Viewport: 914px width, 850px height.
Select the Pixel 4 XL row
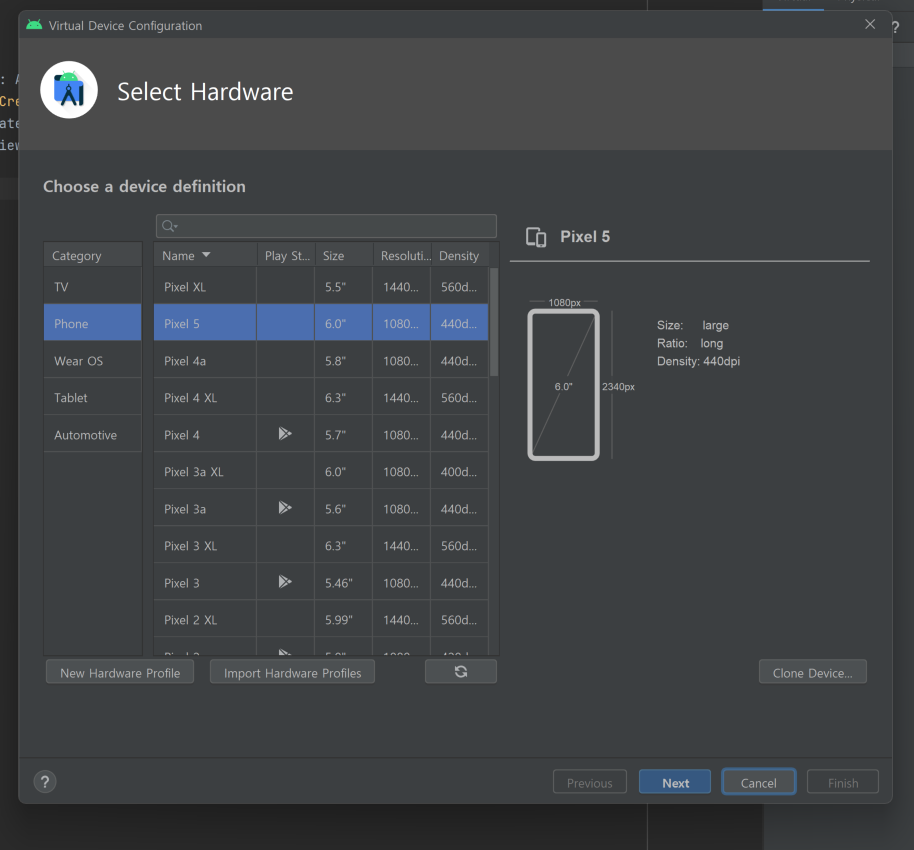click(321, 398)
